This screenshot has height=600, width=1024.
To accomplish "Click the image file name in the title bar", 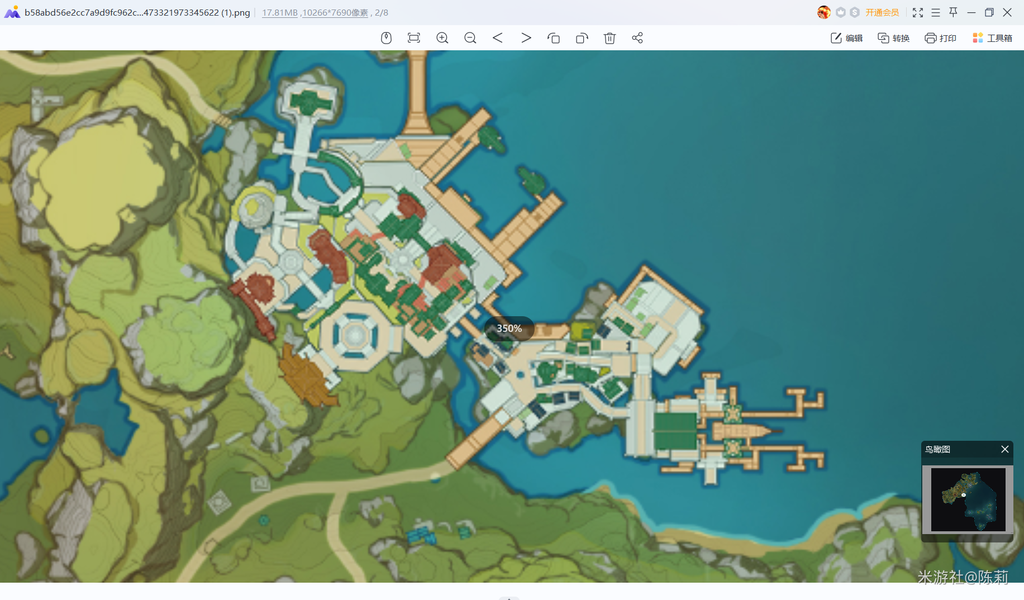I will [137, 12].
